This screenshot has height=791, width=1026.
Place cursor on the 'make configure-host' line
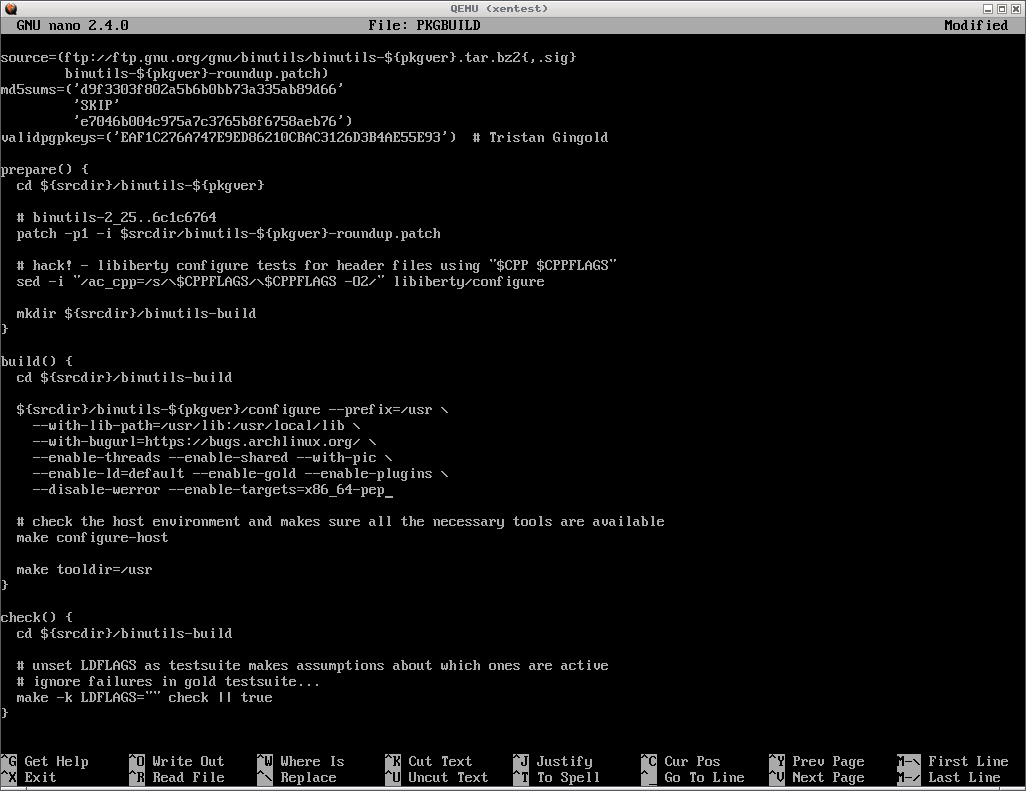[x=92, y=537]
